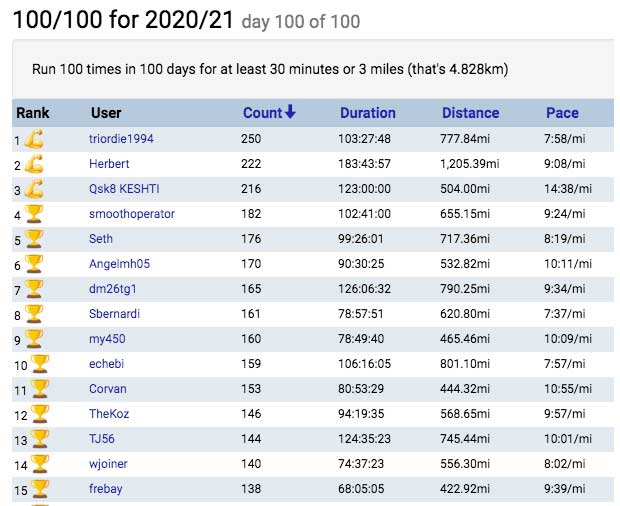View TheKoz's profile page

pyautogui.click(x=109, y=414)
